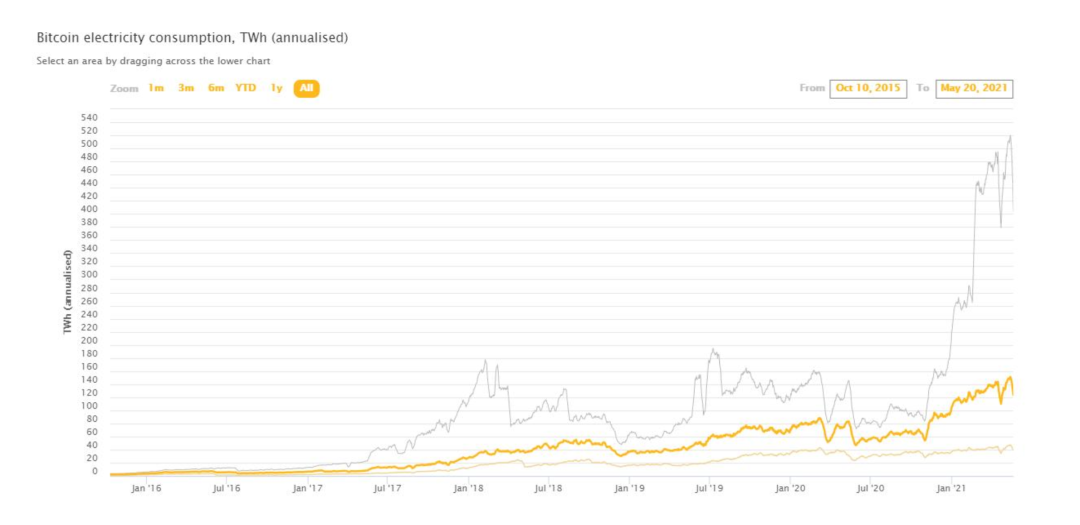Click the thick orange estimate line peak in 2021

coord(1010,378)
